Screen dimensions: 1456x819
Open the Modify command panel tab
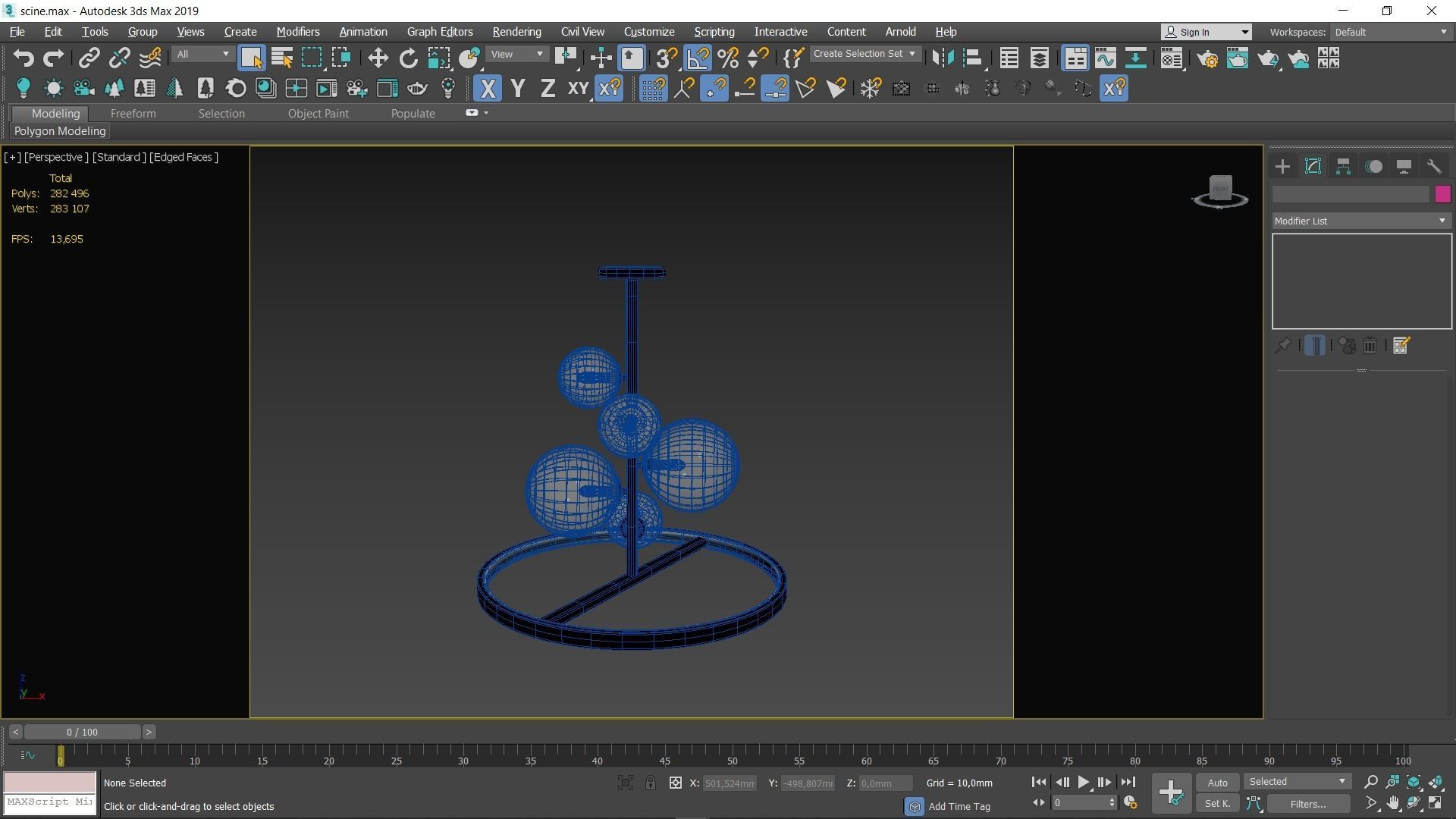pyautogui.click(x=1313, y=167)
